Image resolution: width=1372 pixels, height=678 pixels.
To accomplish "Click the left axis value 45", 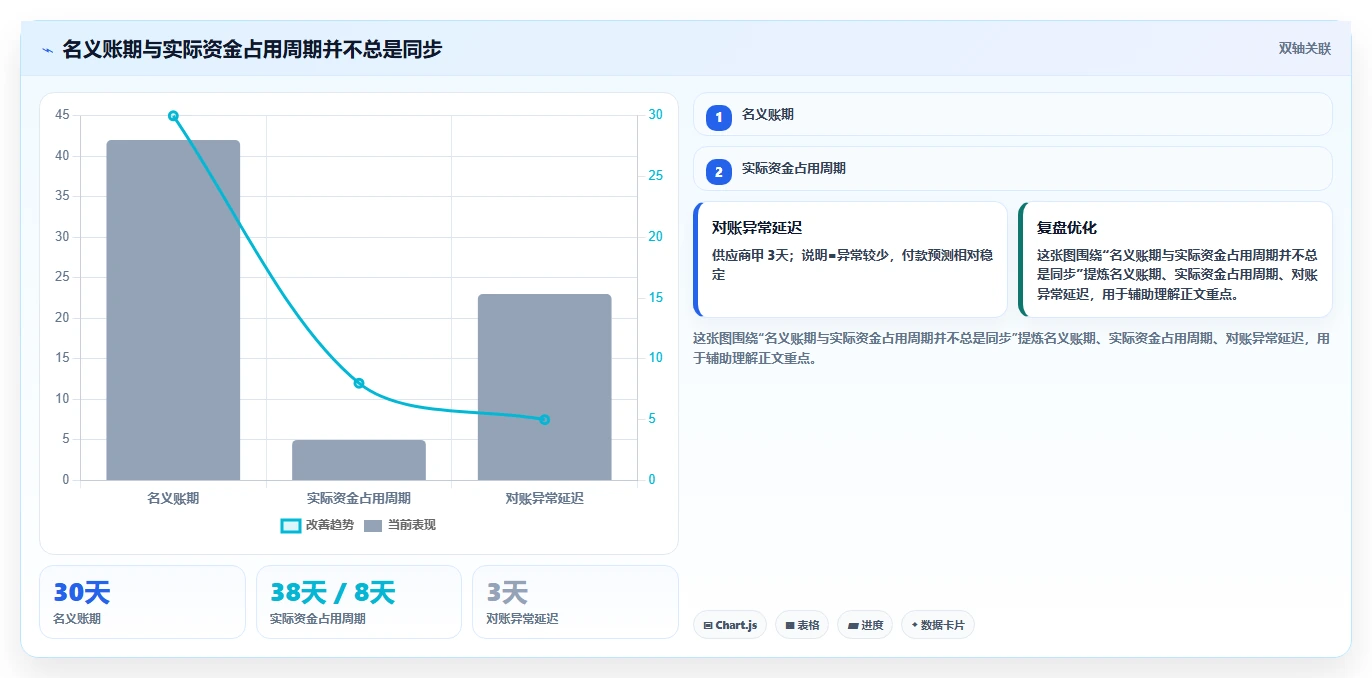I will click(x=62, y=115).
